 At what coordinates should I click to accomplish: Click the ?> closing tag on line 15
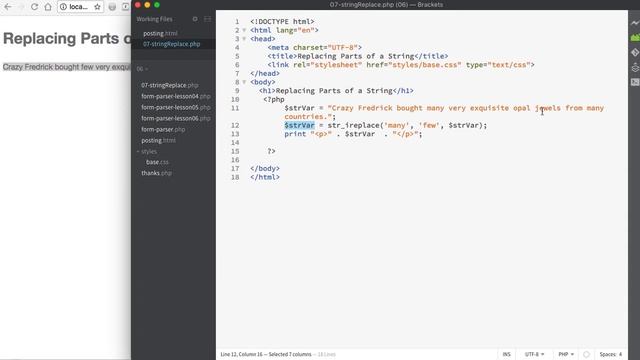click(271, 151)
